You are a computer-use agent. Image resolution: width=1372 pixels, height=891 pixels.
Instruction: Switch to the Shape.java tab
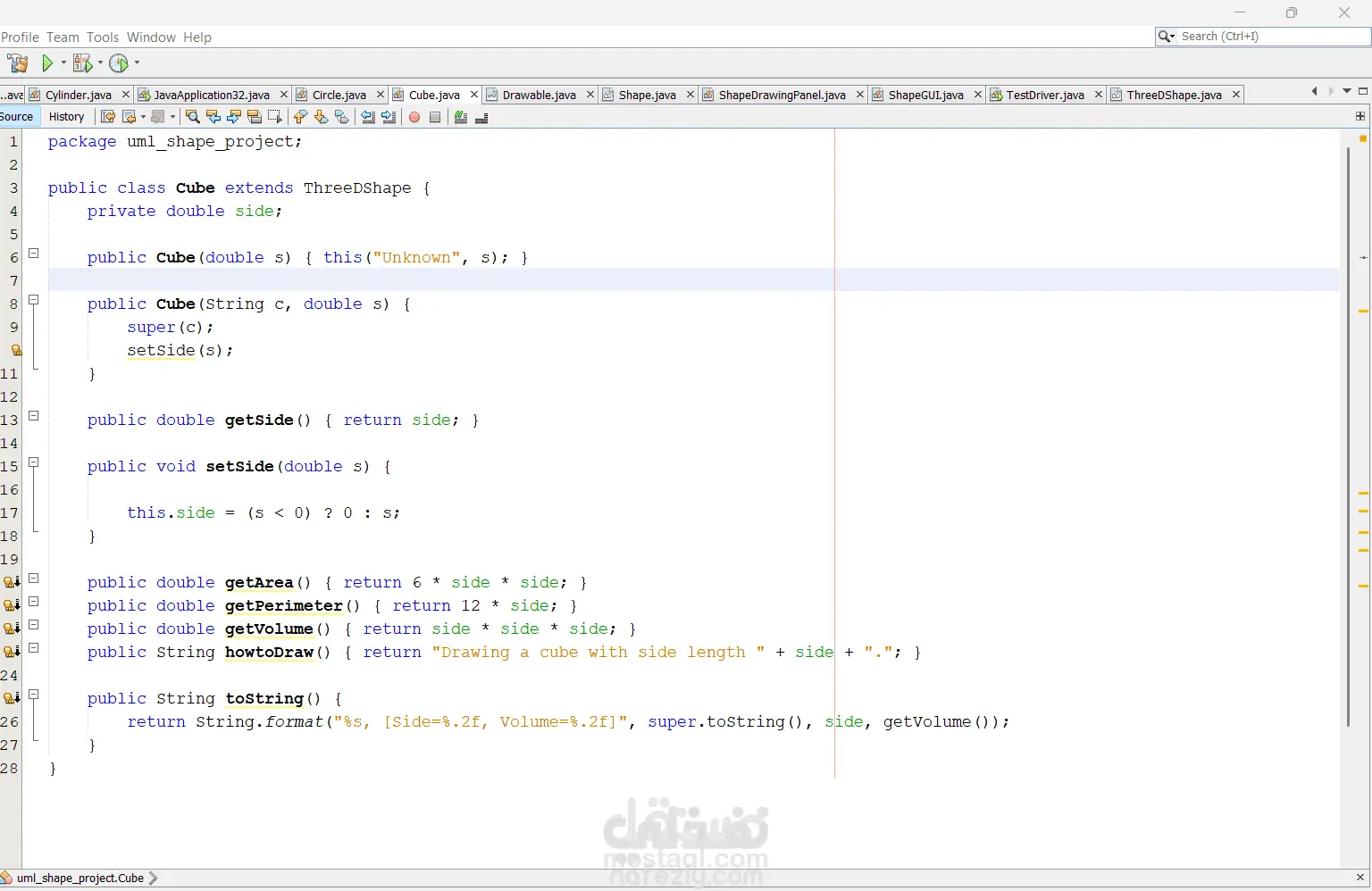648,95
